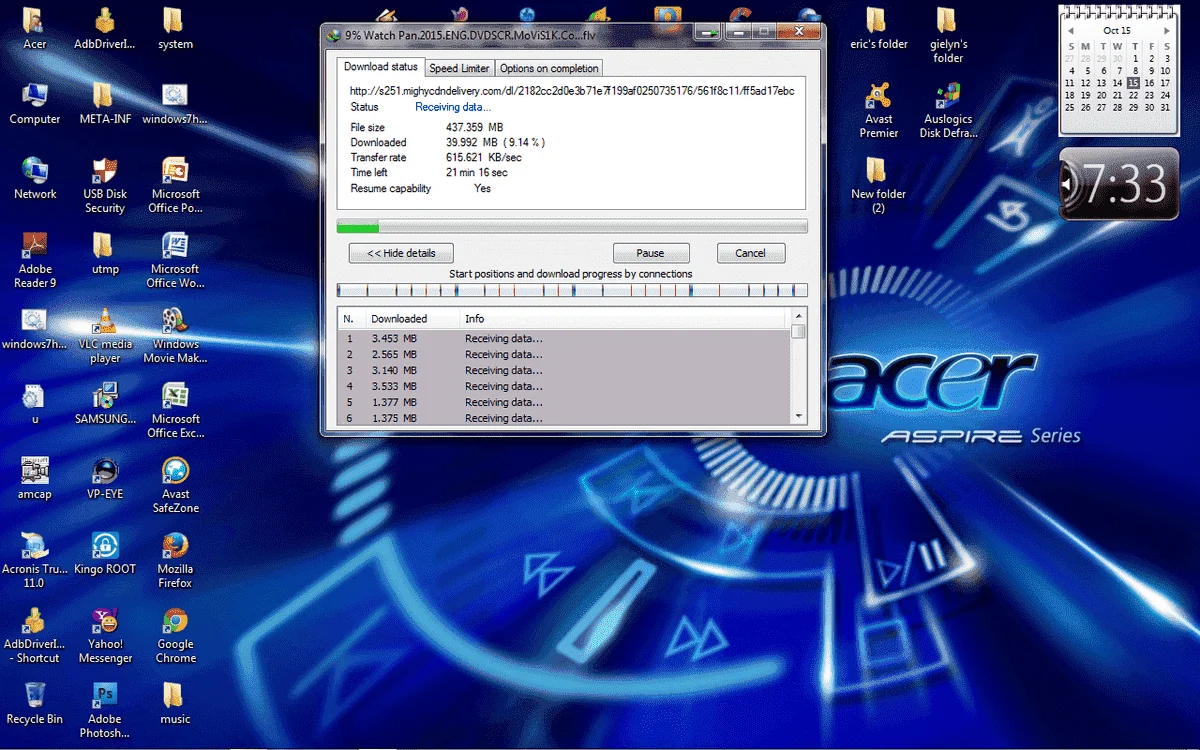Click the 437.359 MB file size value

tap(474, 127)
